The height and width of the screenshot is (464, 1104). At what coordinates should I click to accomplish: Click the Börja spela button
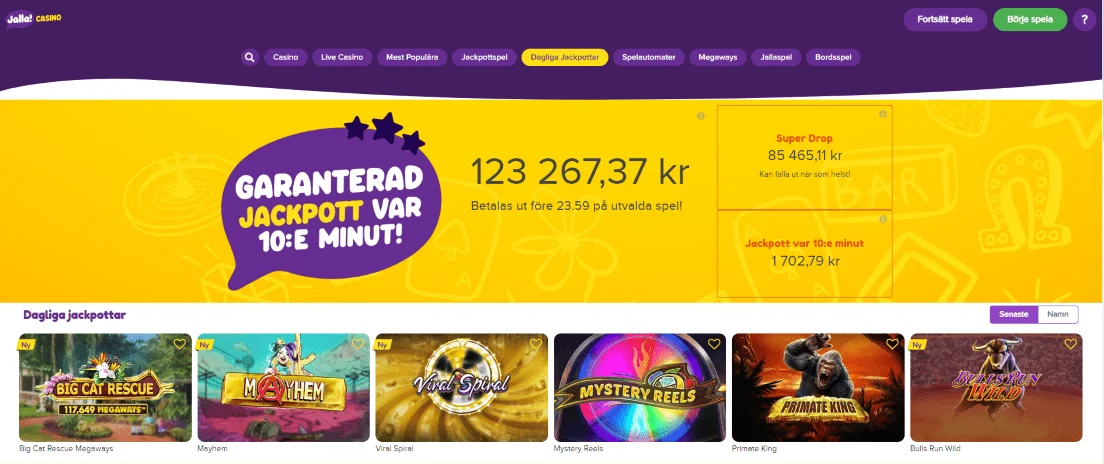pos(1030,20)
